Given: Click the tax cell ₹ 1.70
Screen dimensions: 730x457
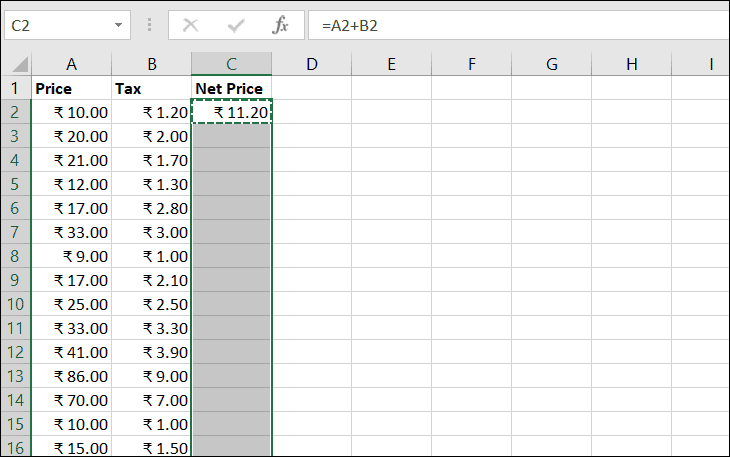Looking at the screenshot, I should click(151, 160).
